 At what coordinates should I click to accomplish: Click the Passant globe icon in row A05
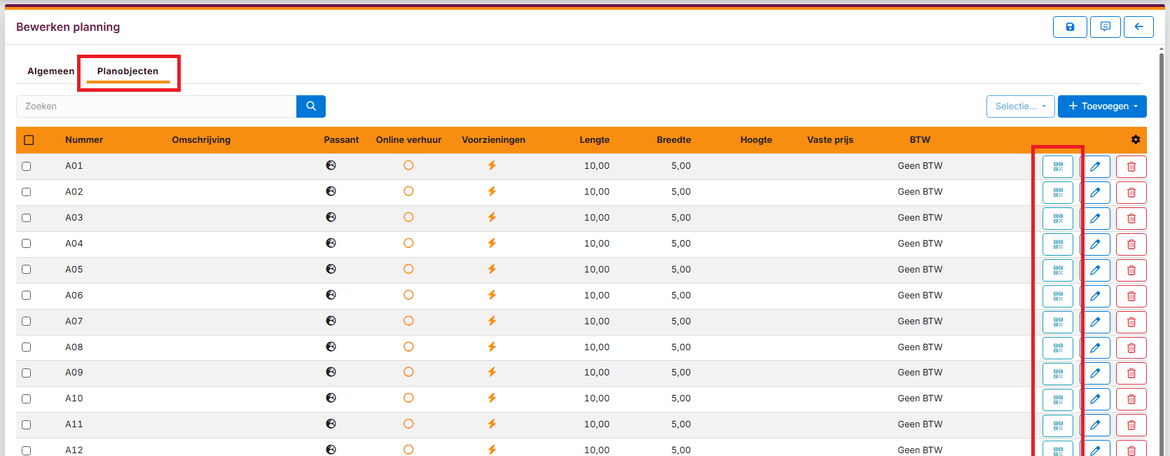click(331, 269)
